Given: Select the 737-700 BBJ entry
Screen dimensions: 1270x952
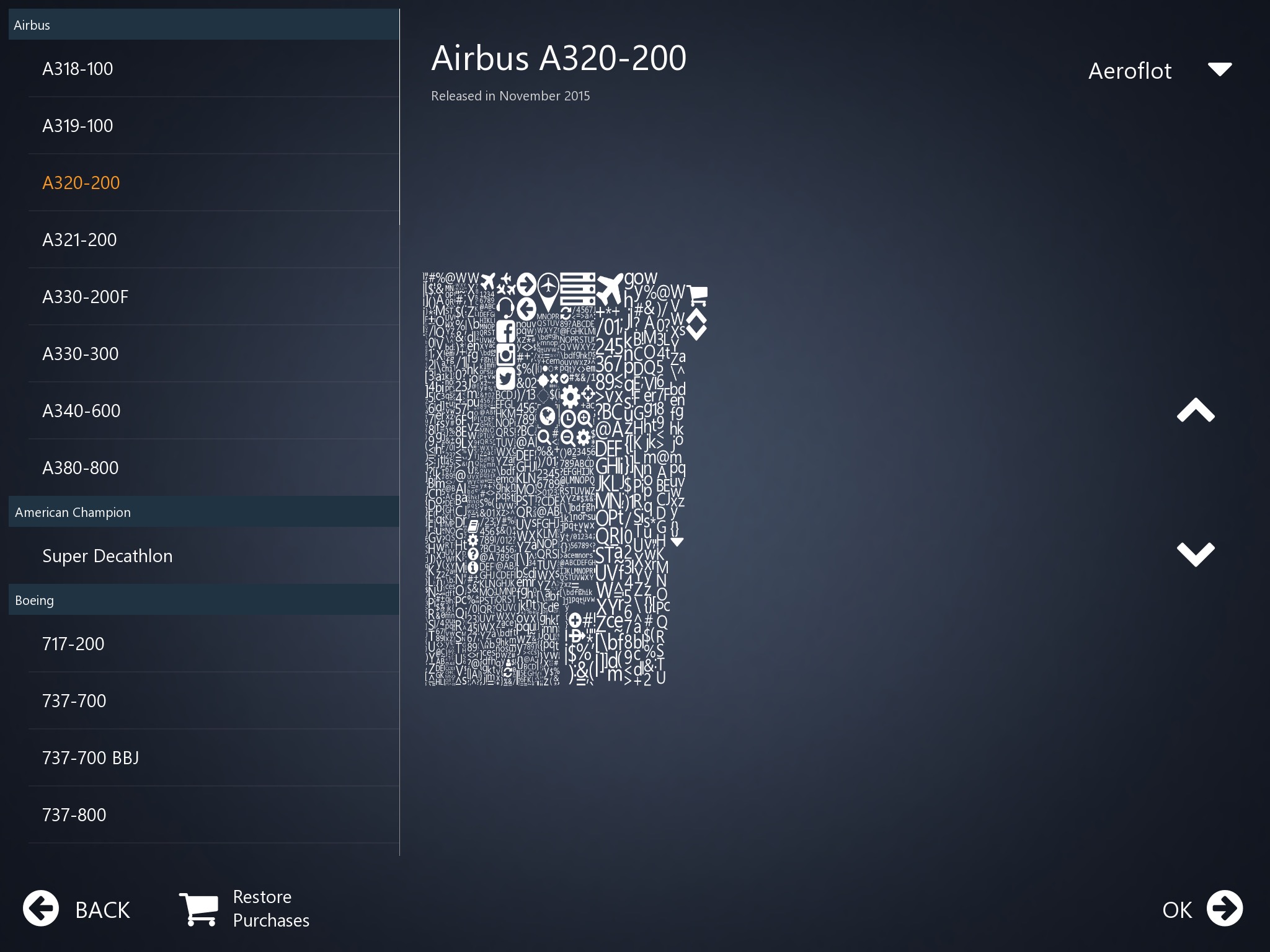Looking at the screenshot, I should click(x=91, y=758).
